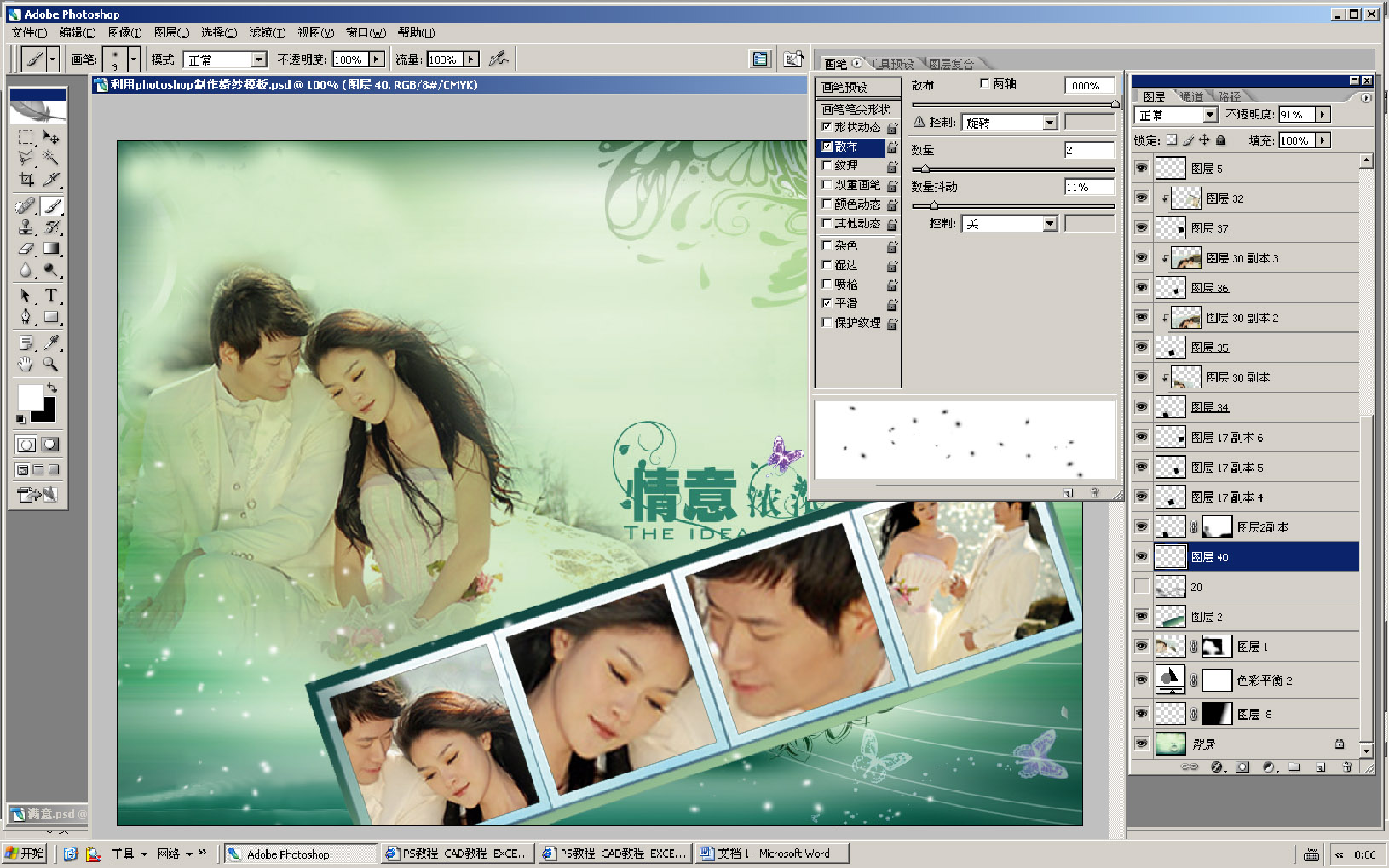The width and height of the screenshot is (1389, 868).
Task: Check the 两轴 both axes checkbox
Action: [x=985, y=83]
